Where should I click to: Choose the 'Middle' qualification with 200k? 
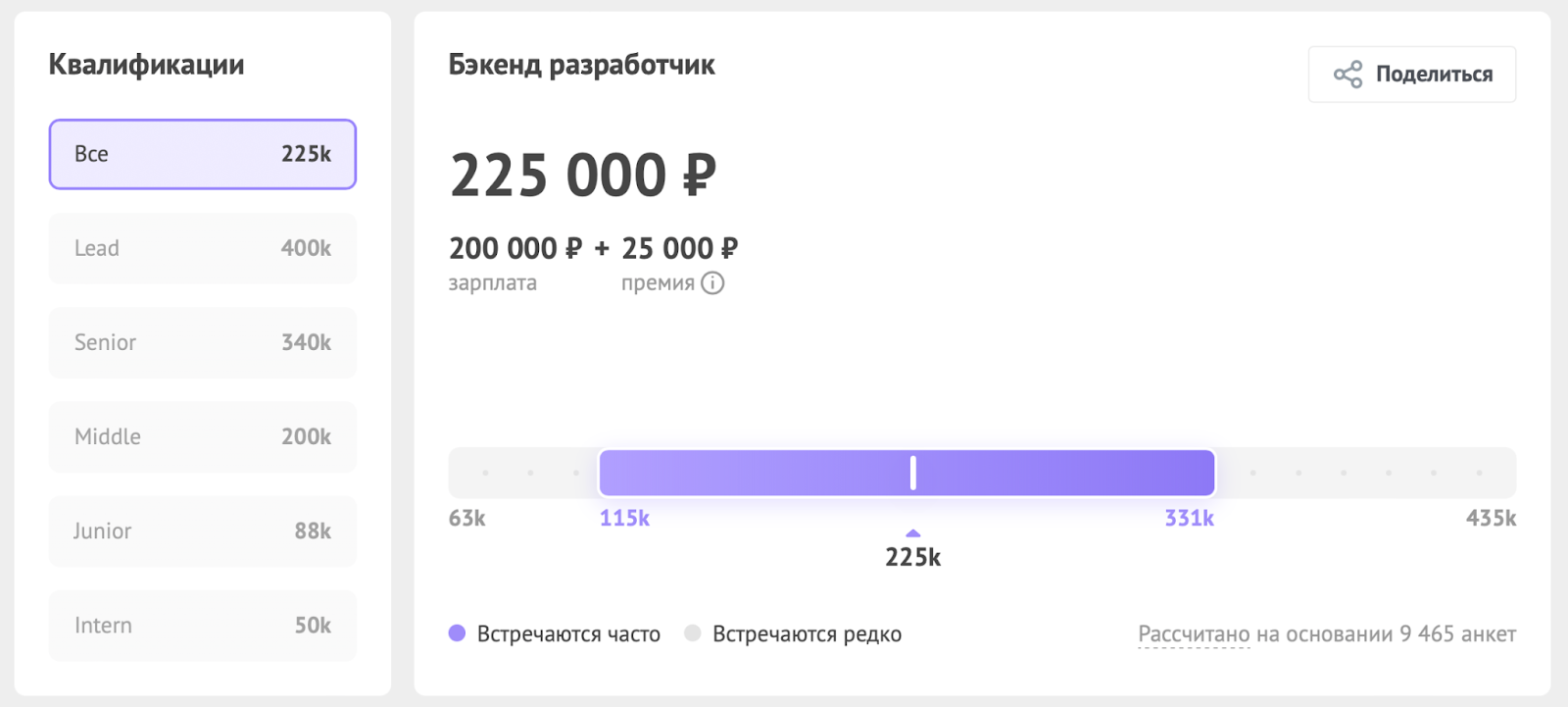201,436
